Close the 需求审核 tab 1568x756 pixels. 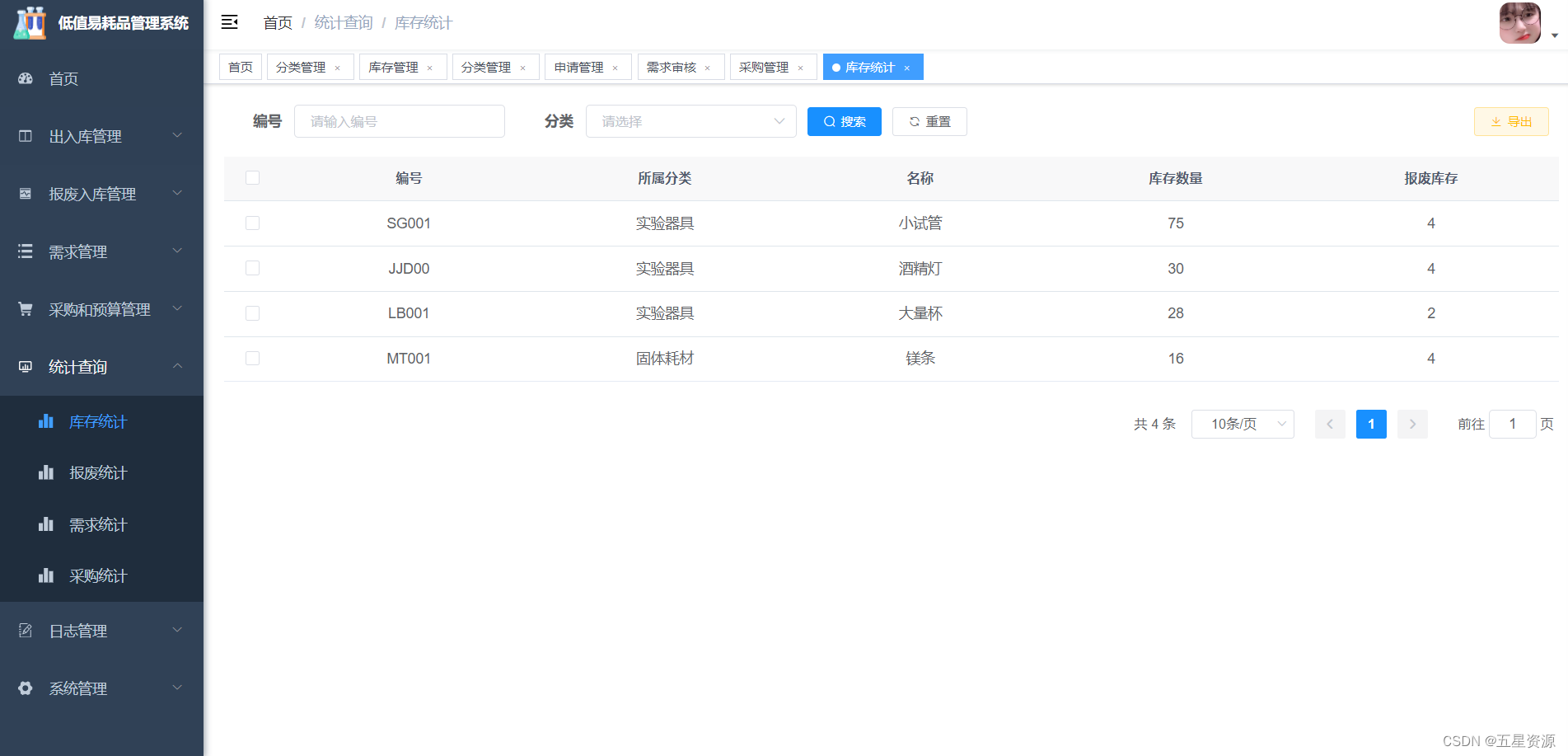click(707, 68)
